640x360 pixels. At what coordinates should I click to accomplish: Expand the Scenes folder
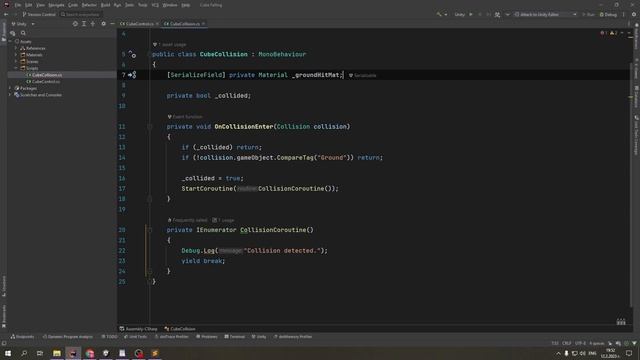(x=16, y=61)
